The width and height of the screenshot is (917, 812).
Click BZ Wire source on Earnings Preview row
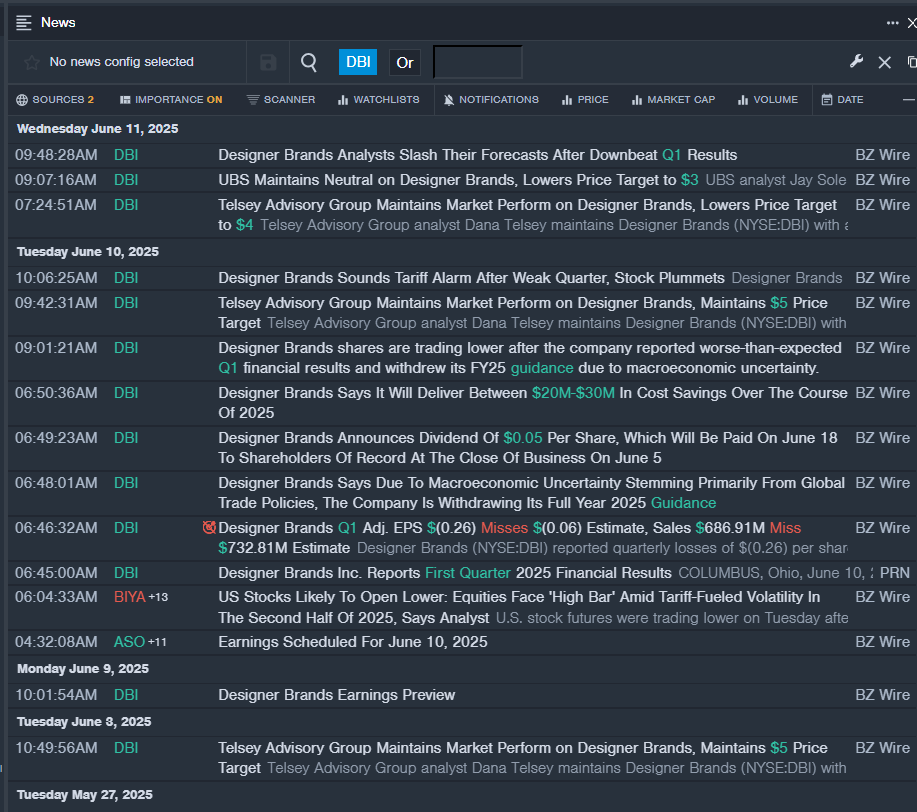(882, 695)
